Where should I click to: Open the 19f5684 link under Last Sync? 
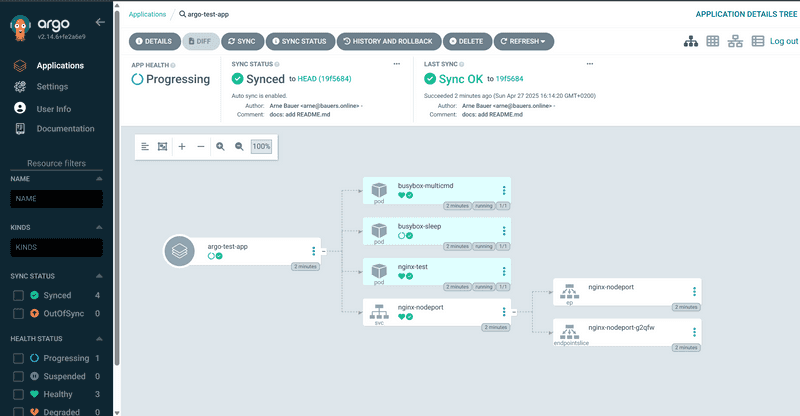[510, 79]
